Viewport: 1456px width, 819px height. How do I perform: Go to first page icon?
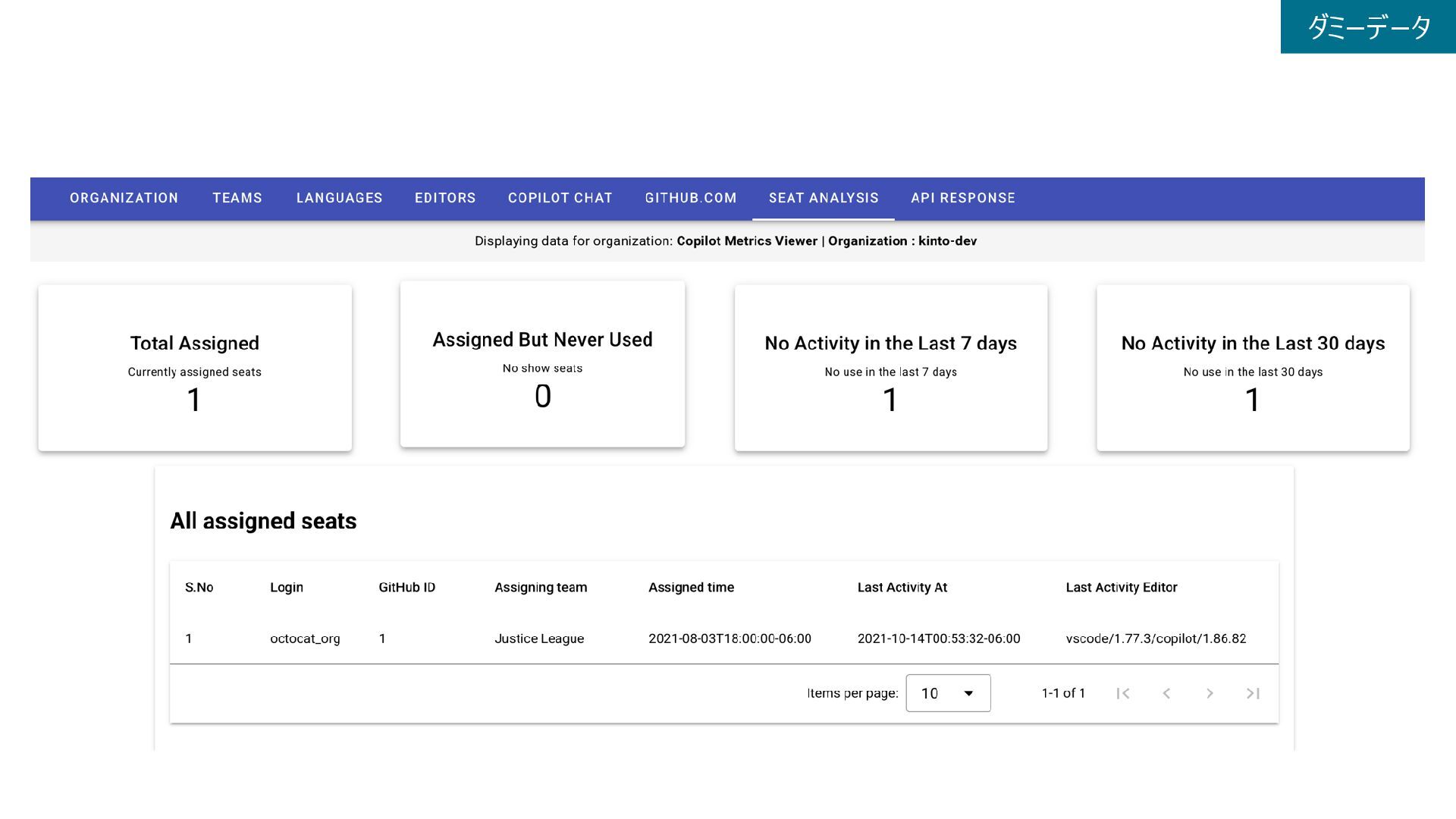coord(1123,693)
